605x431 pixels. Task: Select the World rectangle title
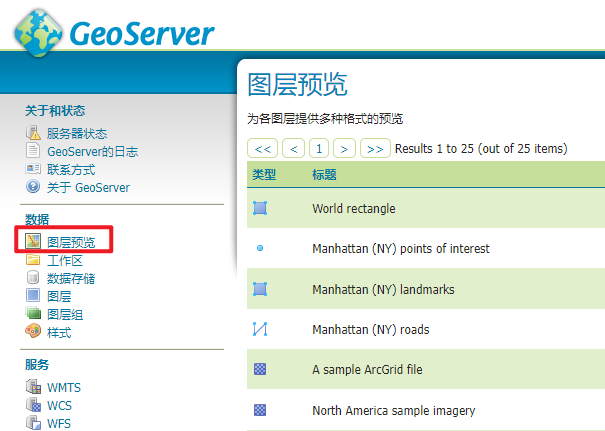pyautogui.click(x=354, y=208)
